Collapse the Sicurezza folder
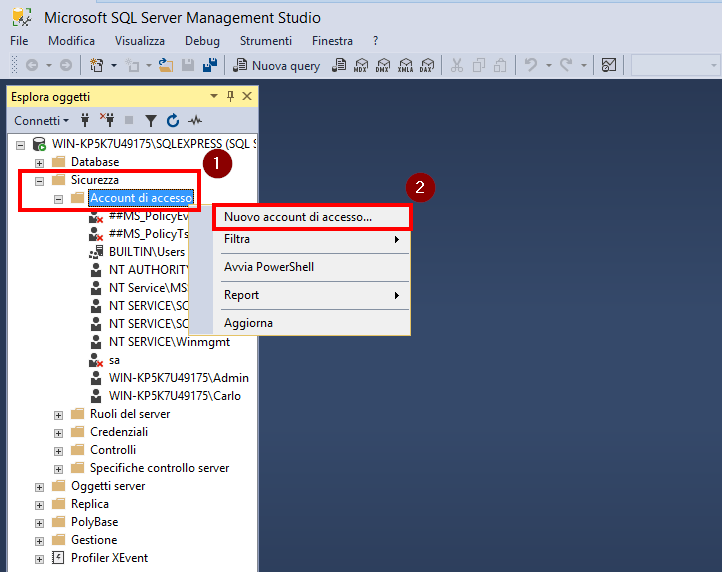 click(x=40, y=181)
